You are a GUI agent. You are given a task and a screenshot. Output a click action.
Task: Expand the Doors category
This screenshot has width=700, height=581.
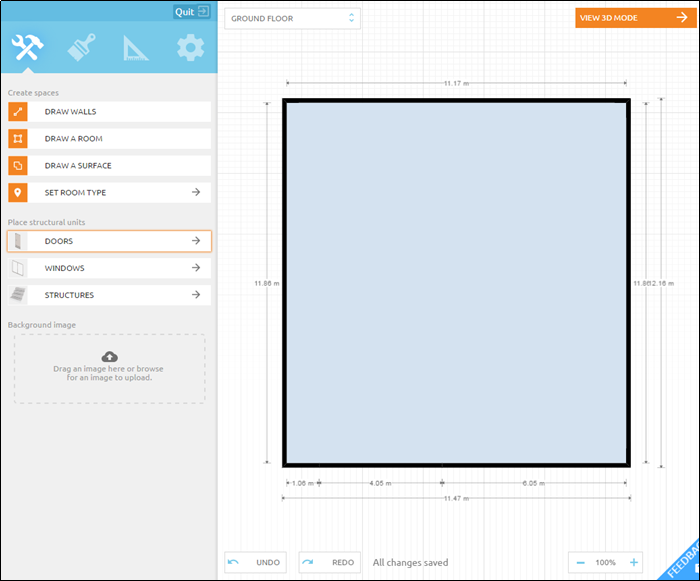109,241
